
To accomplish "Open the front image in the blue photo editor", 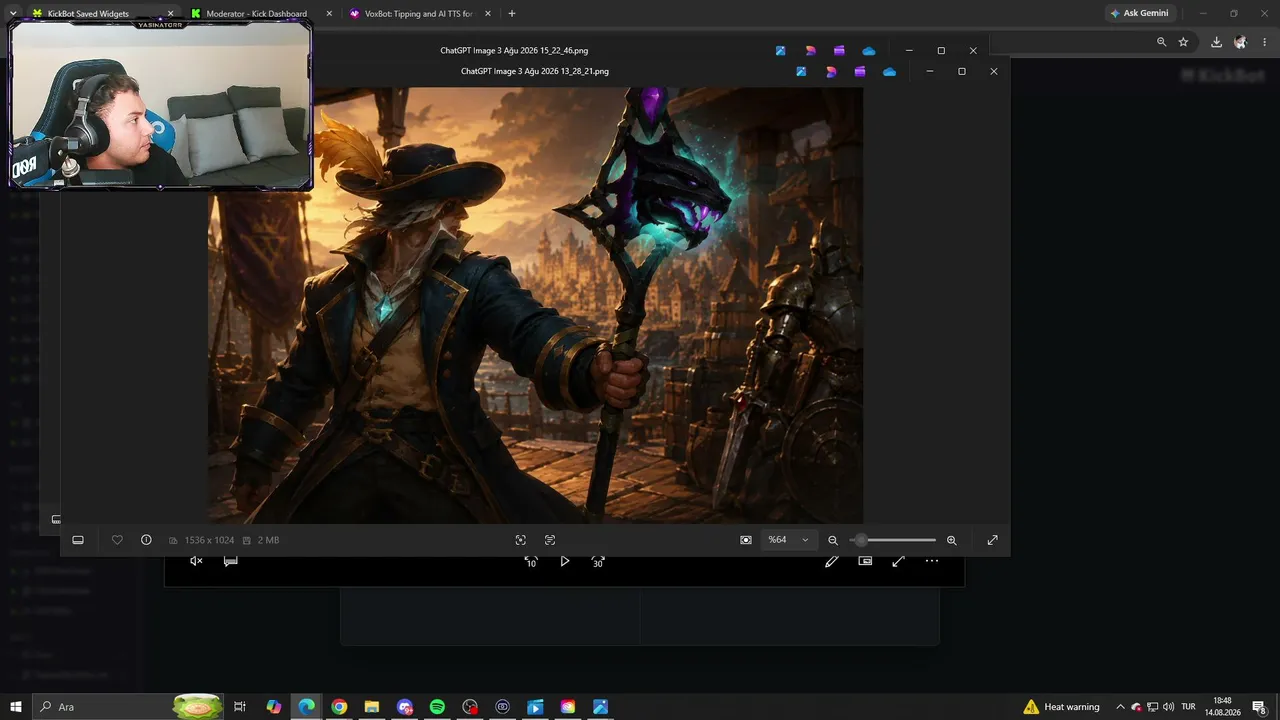I will (802, 72).
